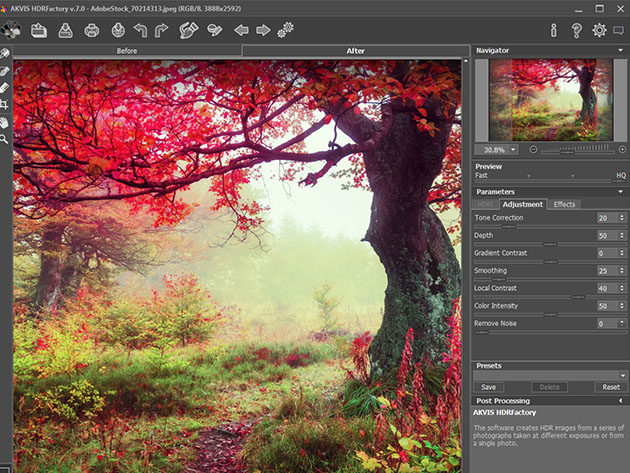Undo the last change with the undo arrow

(x=140, y=30)
